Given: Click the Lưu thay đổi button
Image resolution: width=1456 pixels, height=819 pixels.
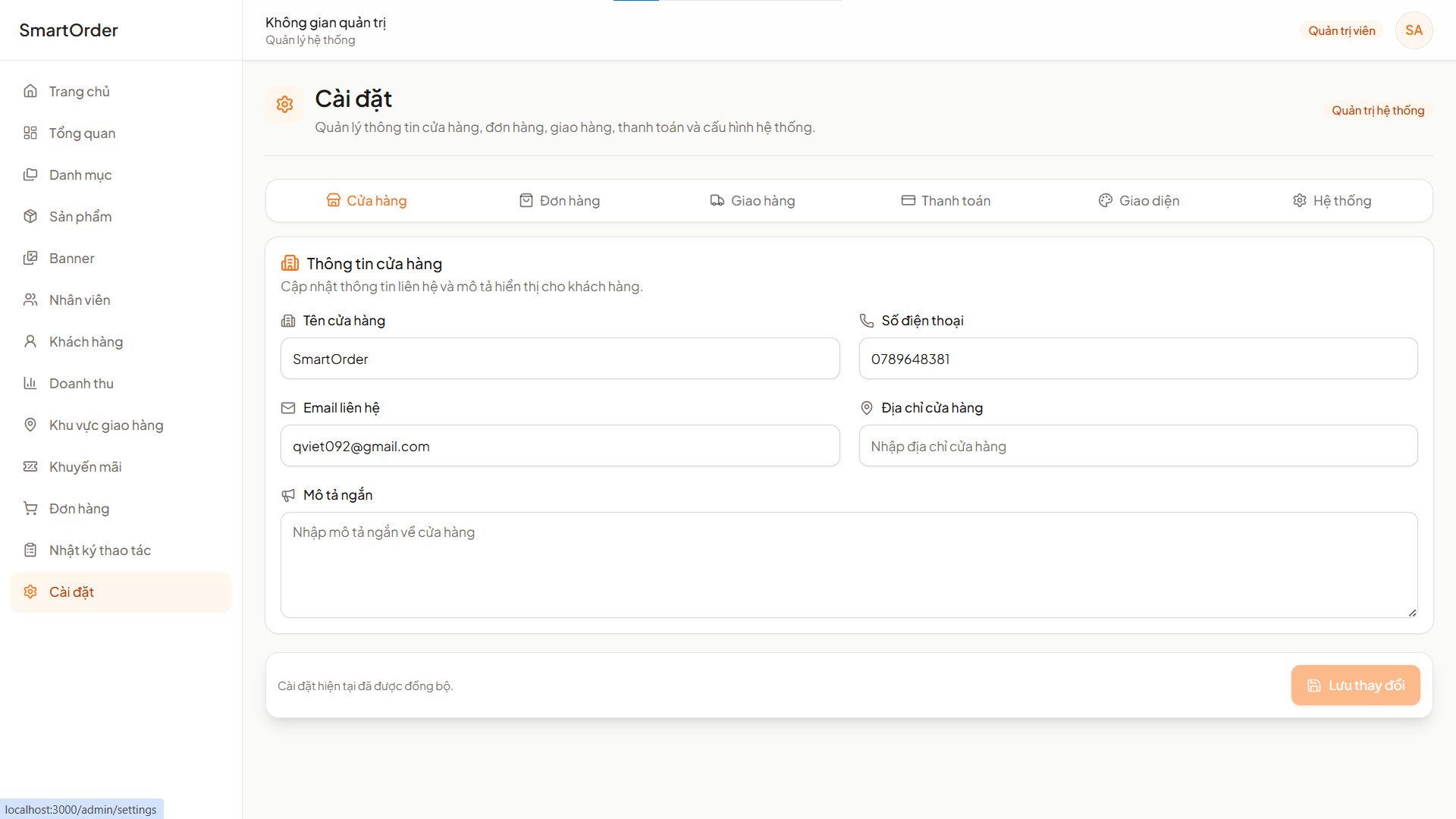Looking at the screenshot, I should coord(1355,686).
